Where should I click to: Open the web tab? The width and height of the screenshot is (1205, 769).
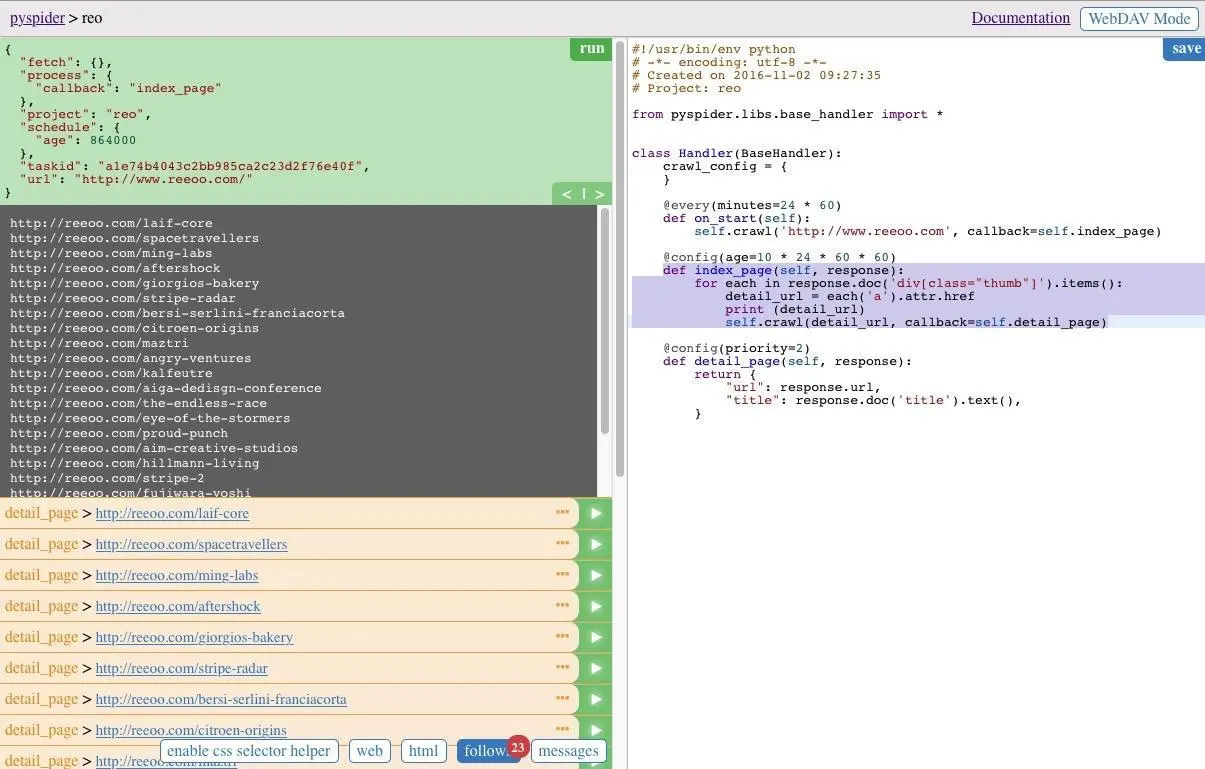click(369, 751)
